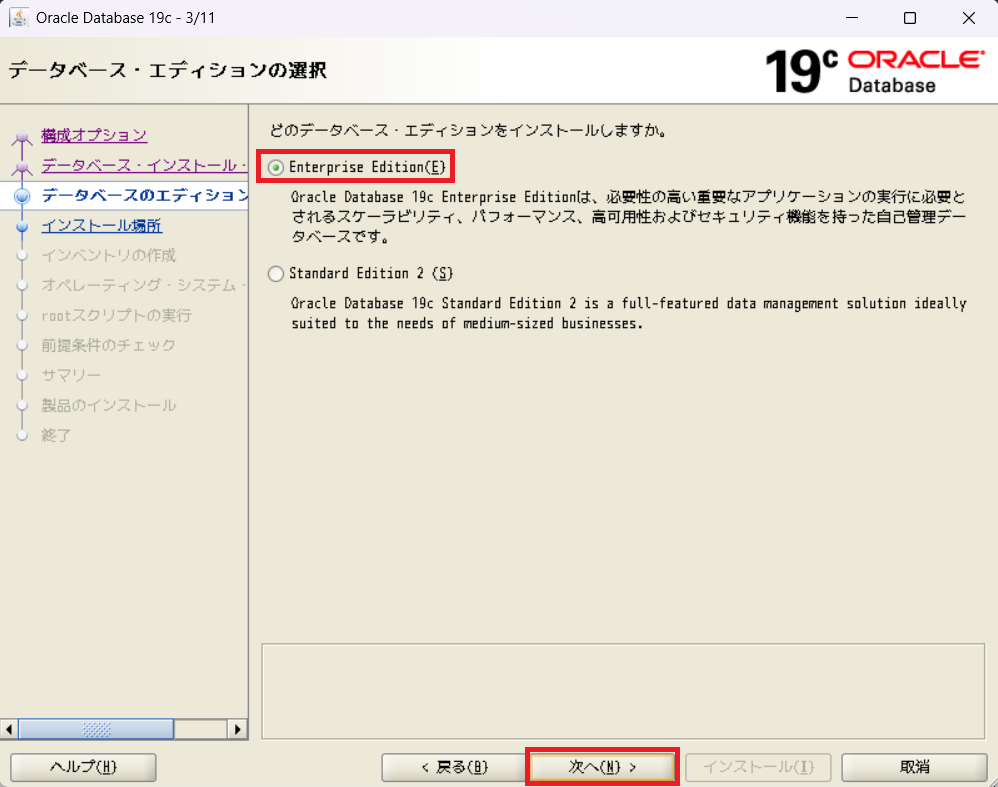Click the < 戻る(B) button

coord(454,767)
